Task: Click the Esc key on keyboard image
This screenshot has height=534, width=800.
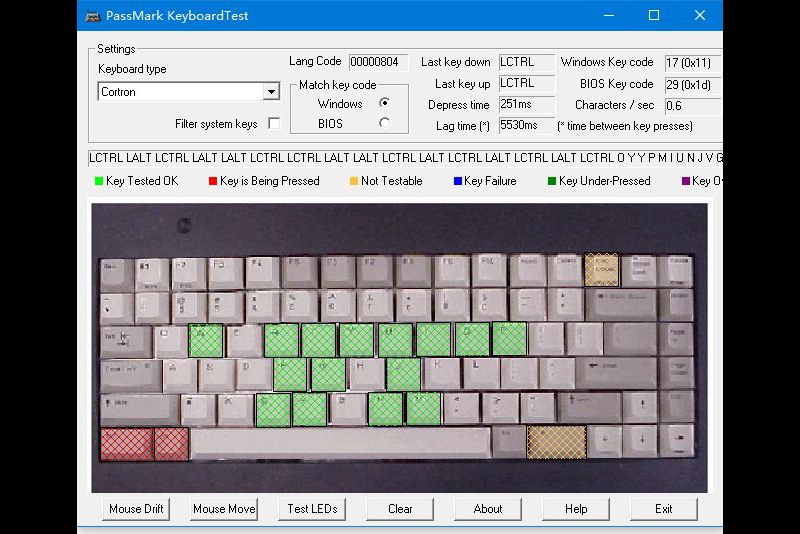Action: click(x=116, y=275)
